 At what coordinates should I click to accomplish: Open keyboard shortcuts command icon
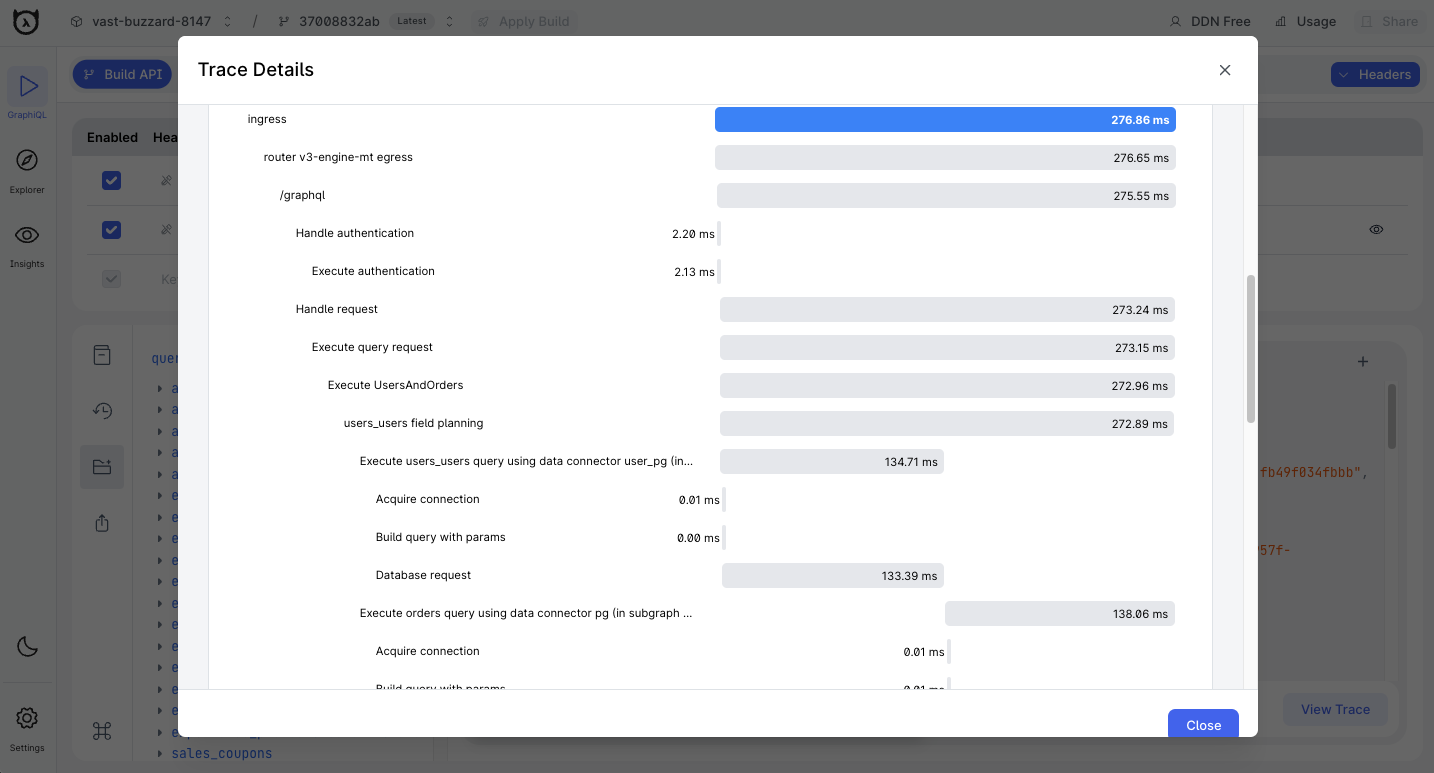pyautogui.click(x=102, y=731)
